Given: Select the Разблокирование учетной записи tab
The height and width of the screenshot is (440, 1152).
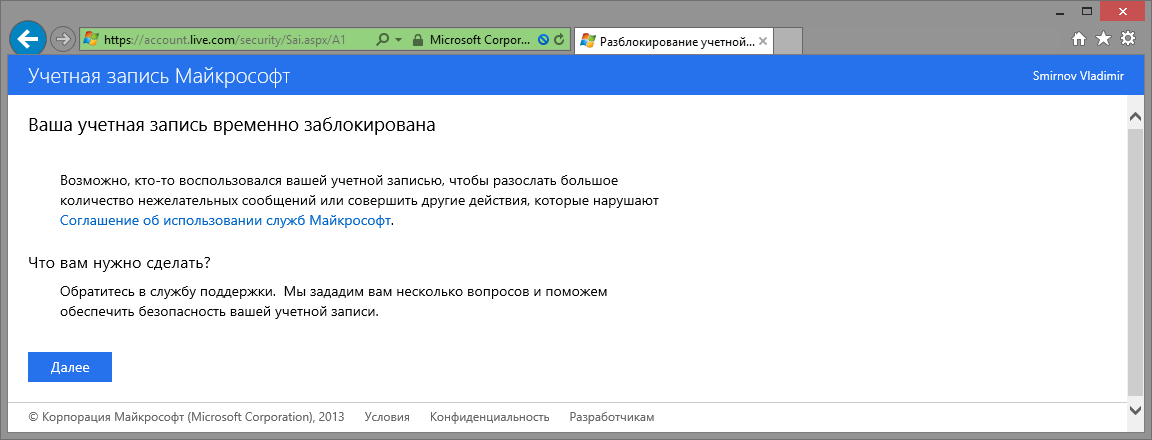Looking at the screenshot, I should click(x=675, y=42).
